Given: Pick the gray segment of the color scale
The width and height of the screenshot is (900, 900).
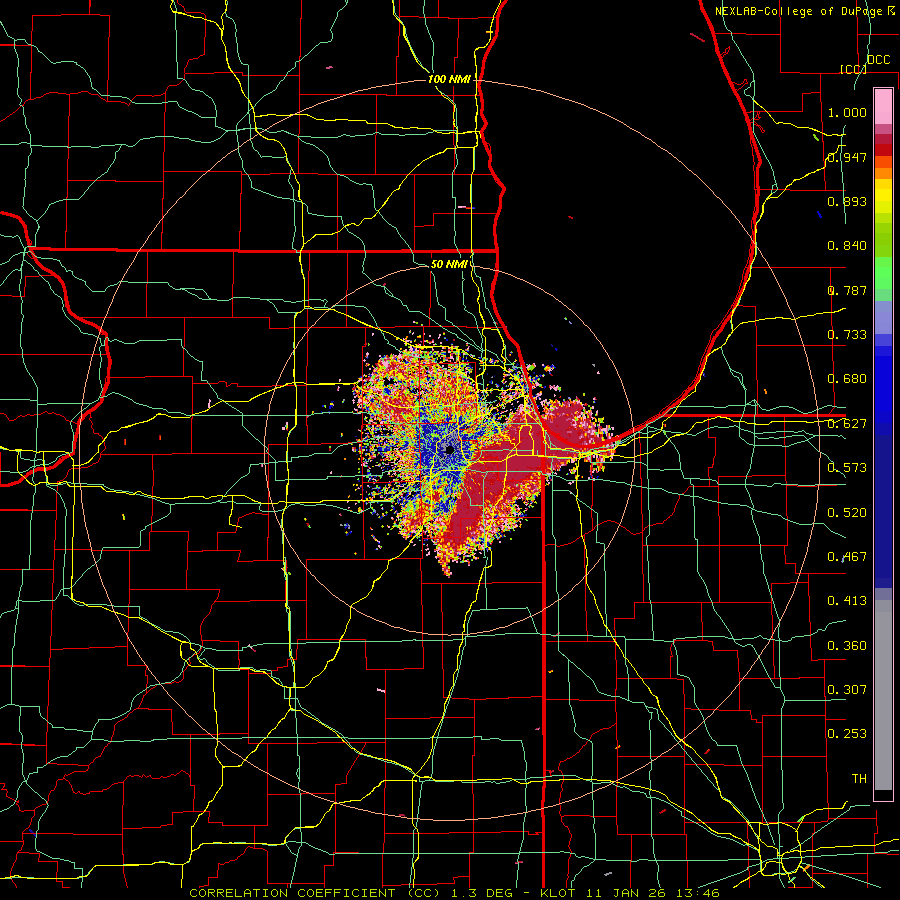Looking at the screenshot, I should [x=883, y=697].
